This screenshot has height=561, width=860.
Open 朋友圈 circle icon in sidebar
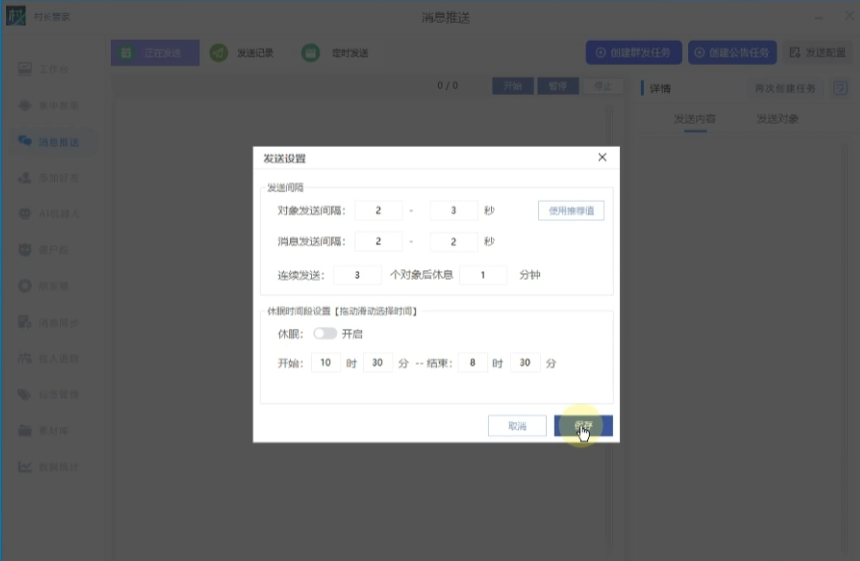pyautogui.click(x=25, y=286)
